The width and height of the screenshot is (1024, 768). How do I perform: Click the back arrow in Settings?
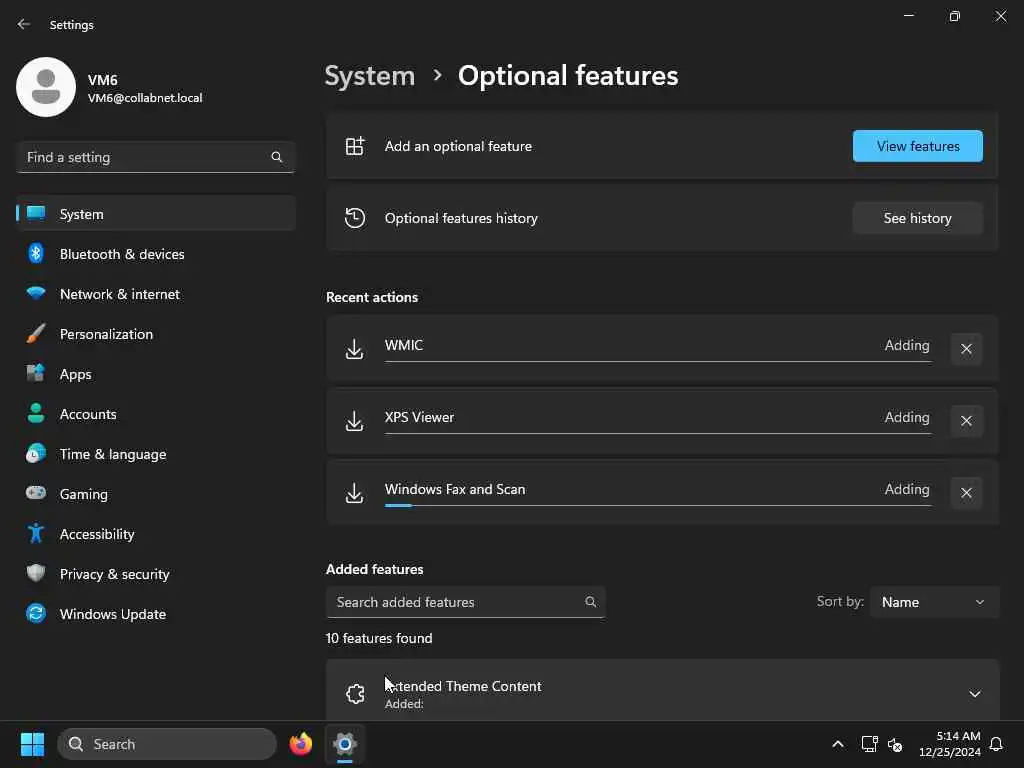pyautogui.click(x=24, y=24)
